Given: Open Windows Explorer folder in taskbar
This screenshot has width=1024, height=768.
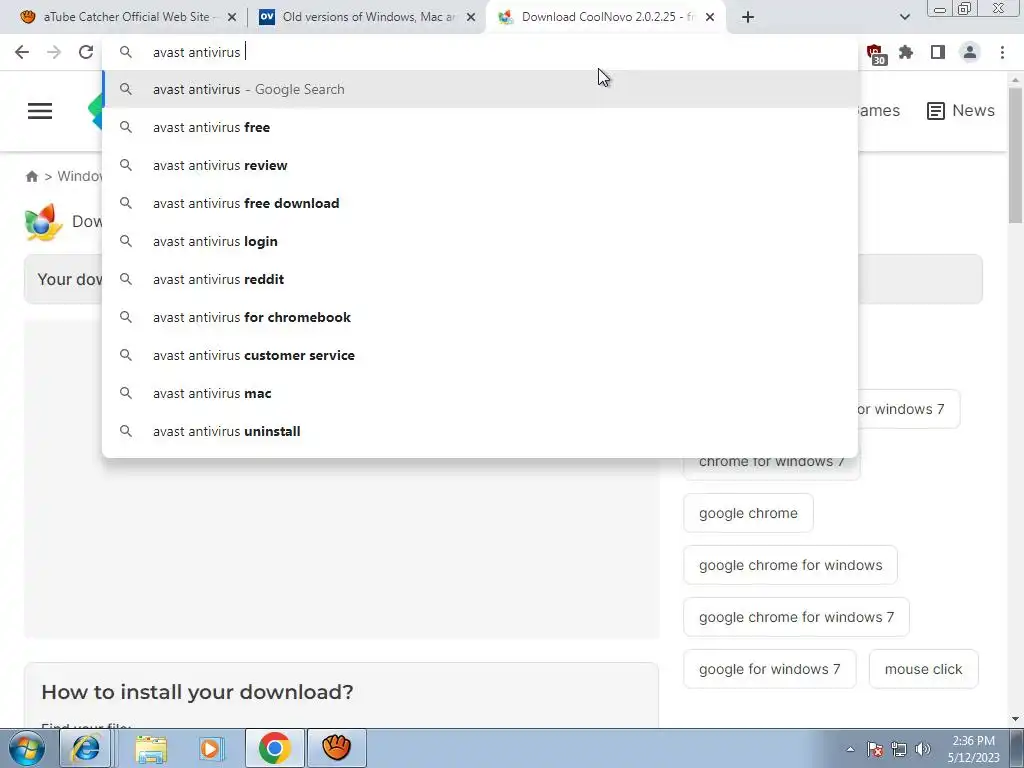Looking at the screenshot, I should (x=151, y=748).
